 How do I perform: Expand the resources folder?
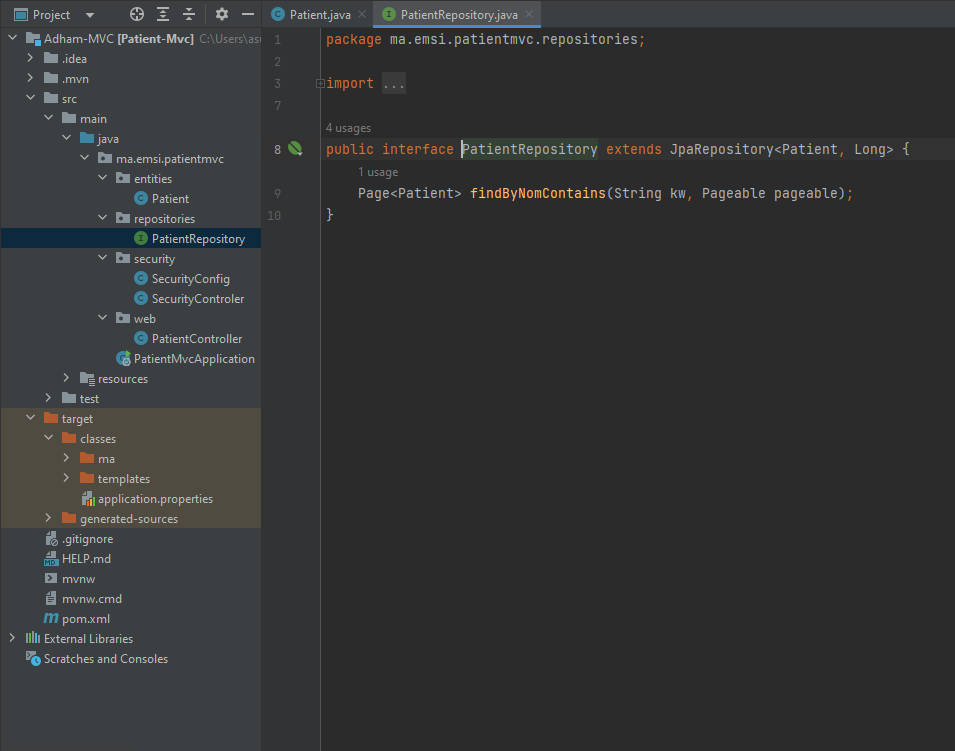(66, 378)
